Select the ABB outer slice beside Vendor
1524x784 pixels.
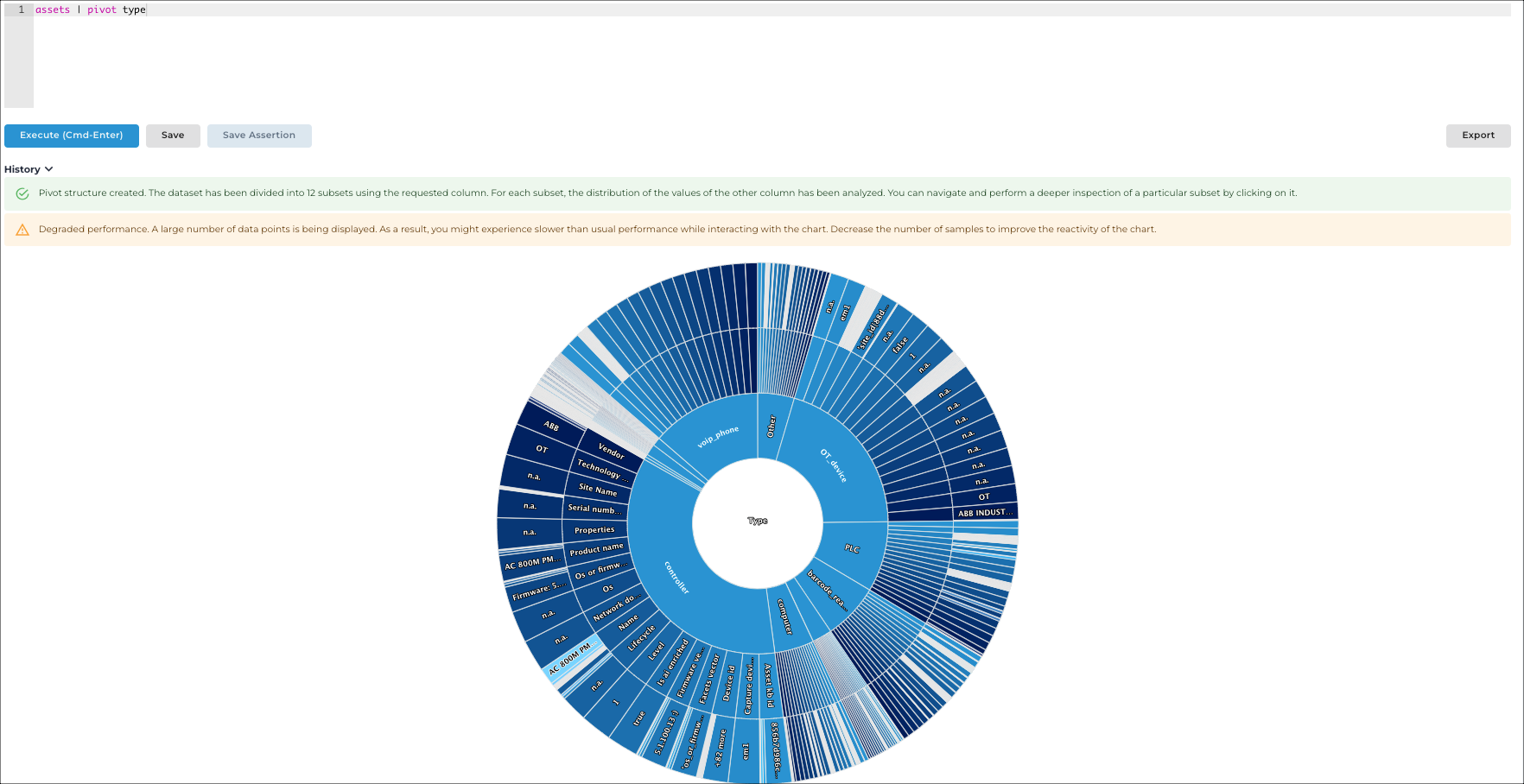551,426
